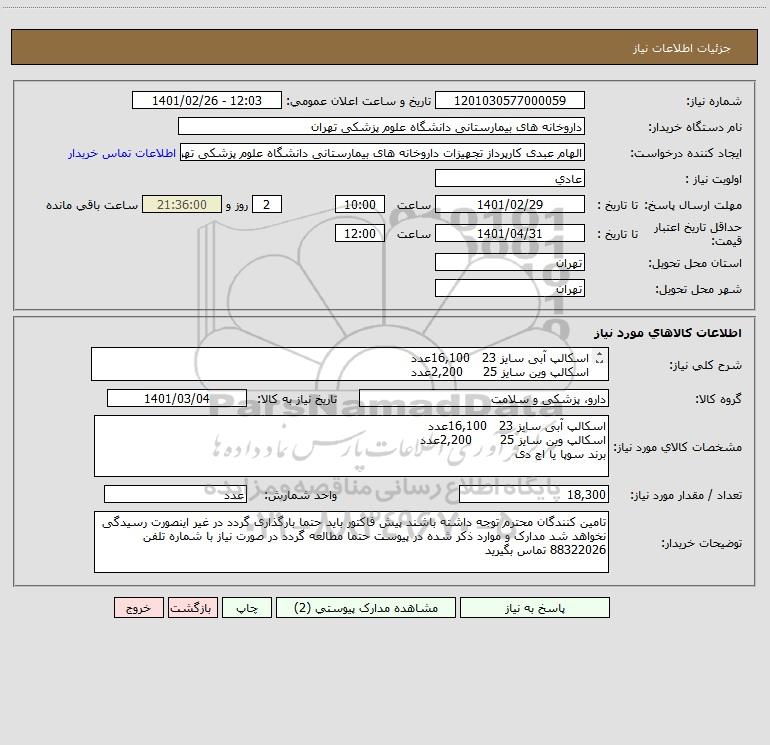Click the response deadline date 1401/02/29
Viewport: 770px width, 745px height.
click(510, 204)
